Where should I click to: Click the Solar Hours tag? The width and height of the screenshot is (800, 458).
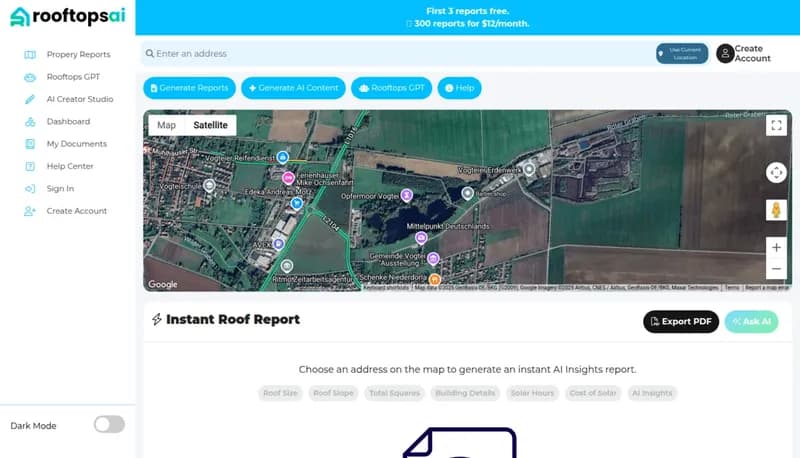click(532, 393)
